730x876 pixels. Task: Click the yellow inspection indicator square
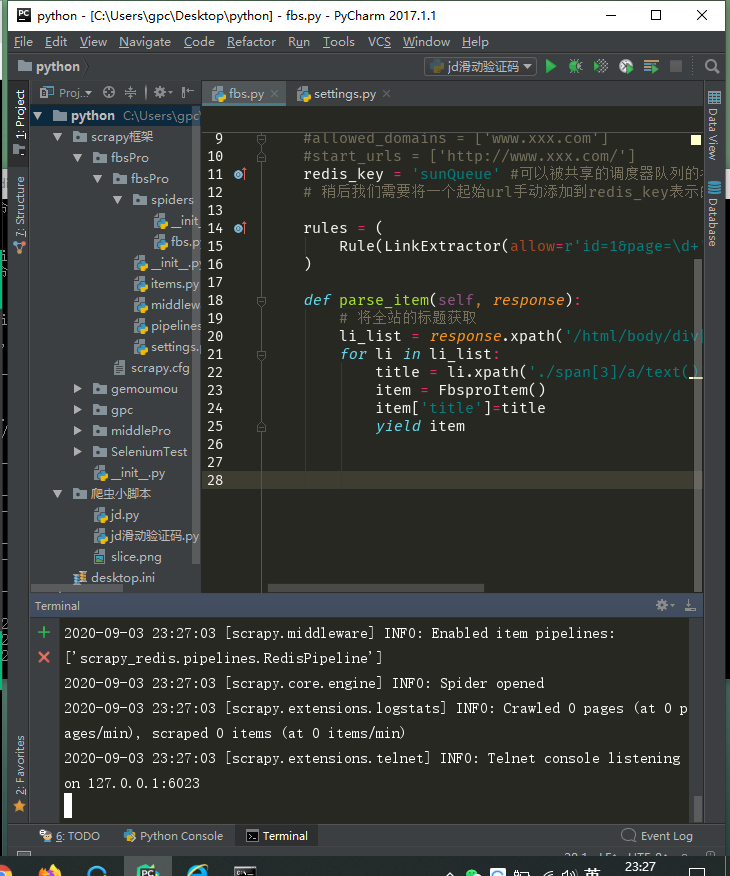point(696,140)
